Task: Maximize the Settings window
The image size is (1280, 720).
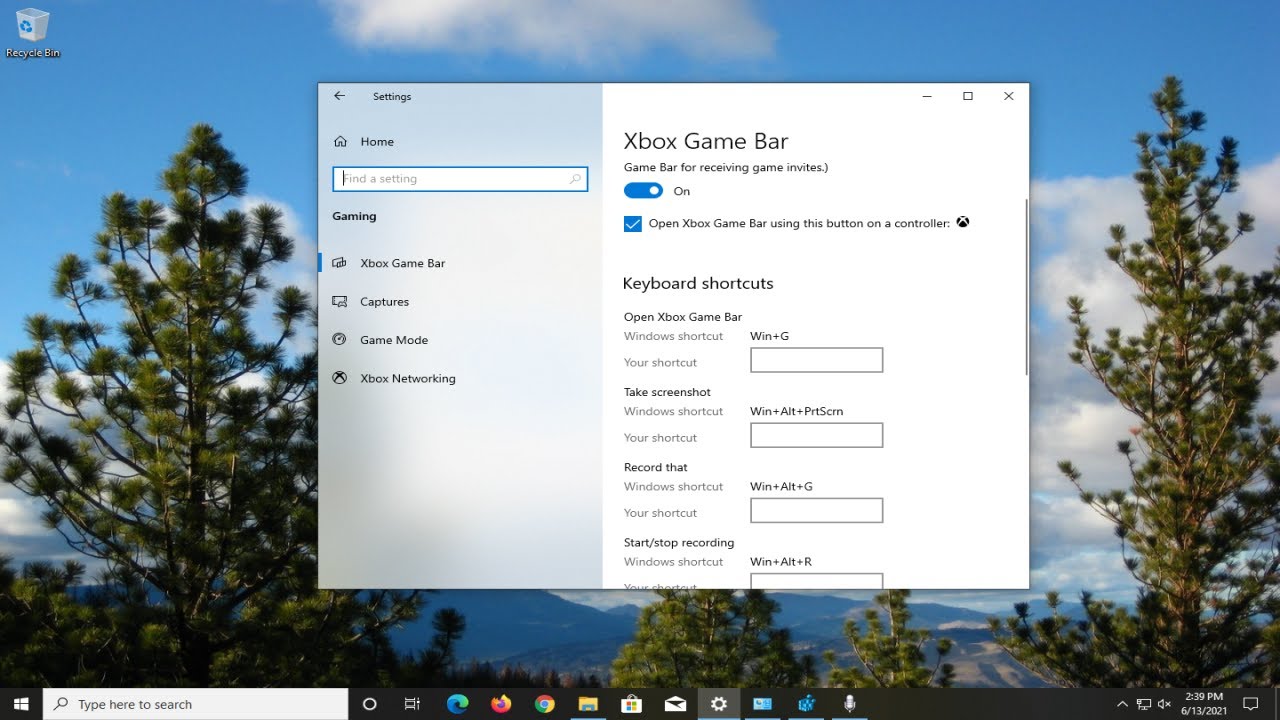Action: tap(968, 96)
